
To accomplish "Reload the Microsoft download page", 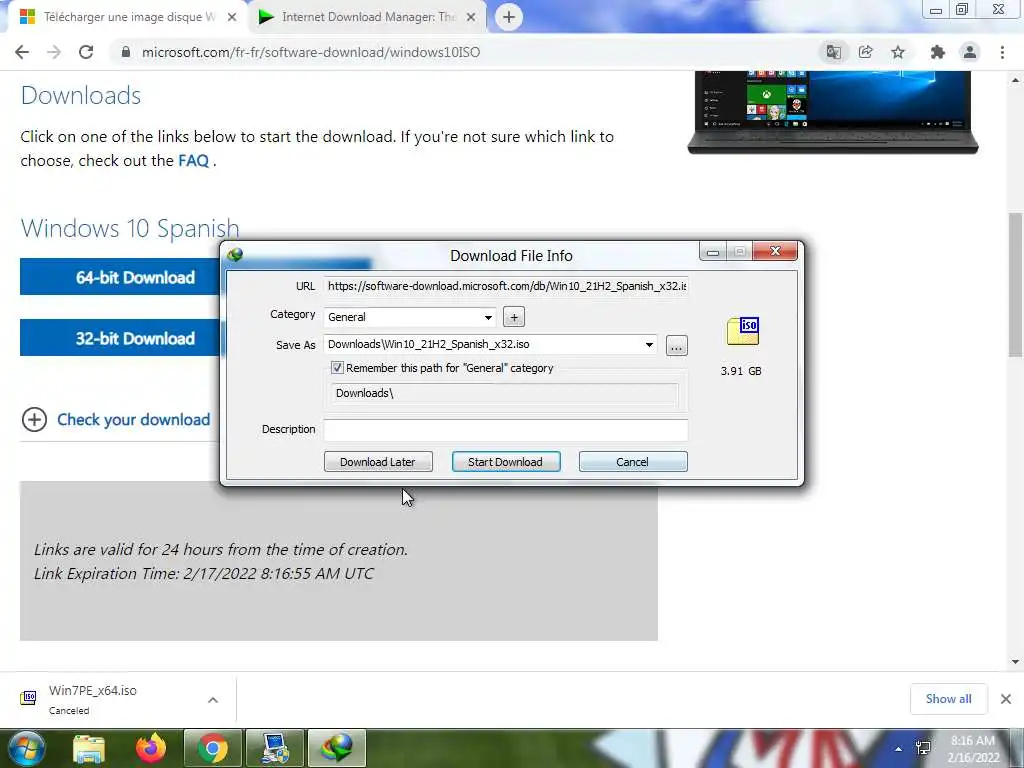I will (86, 52).
